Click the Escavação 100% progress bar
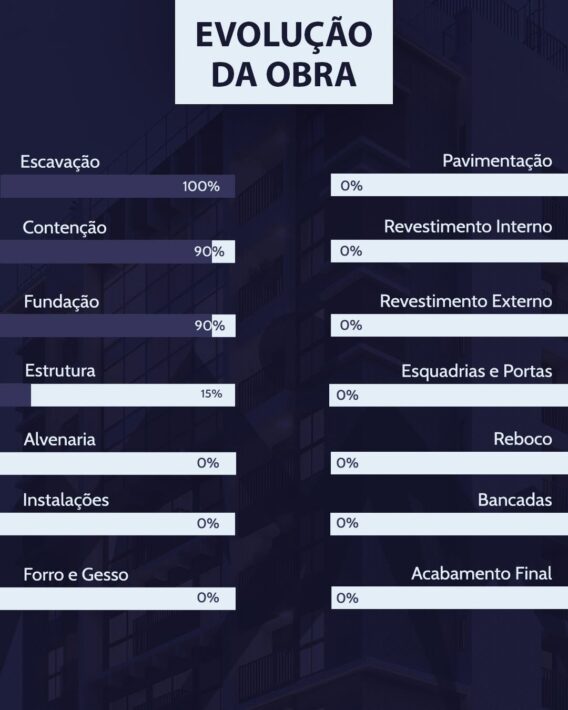Screen dimensions: 568x710 (118, 186)
